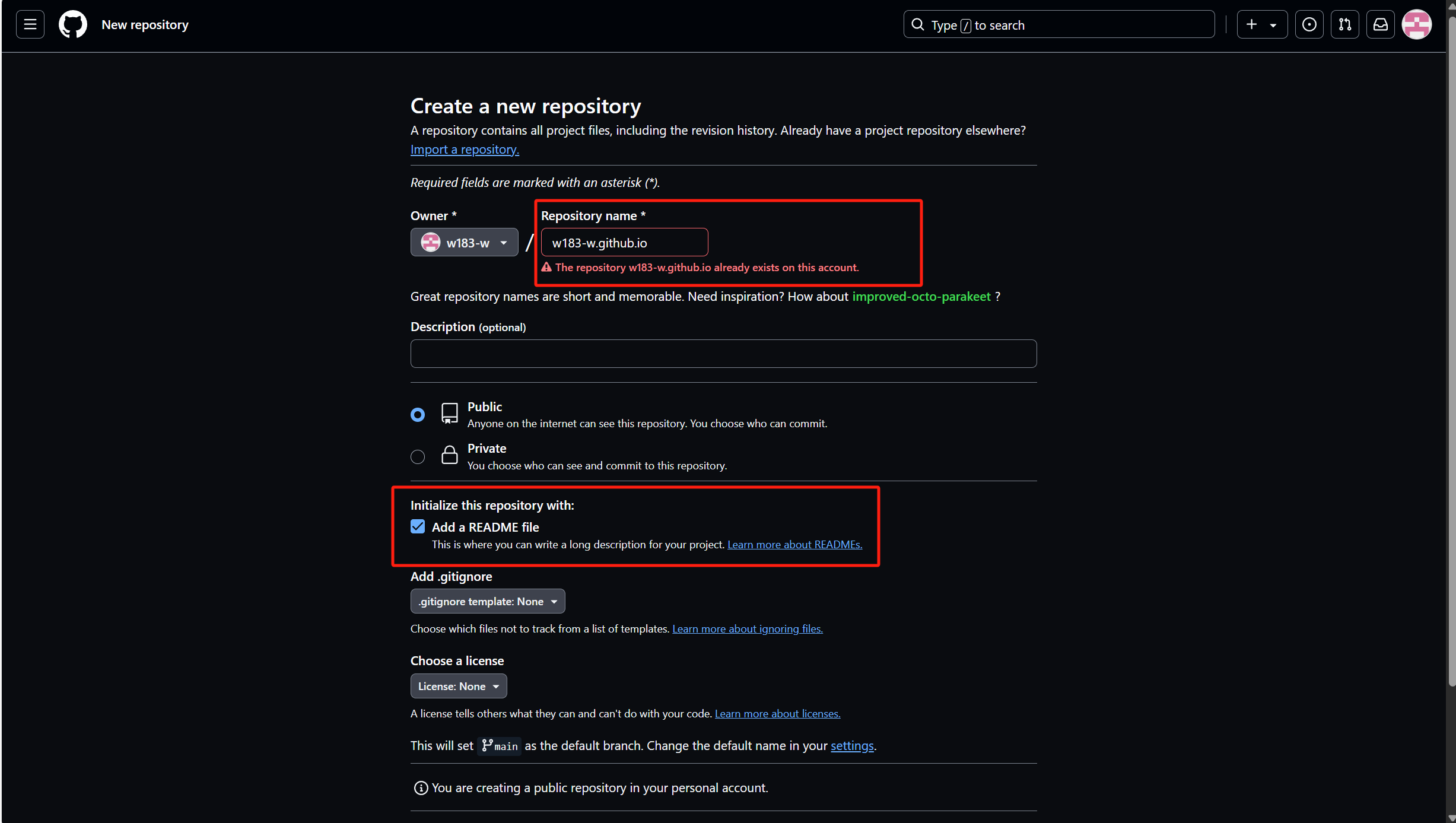Click the Private lock icon

click(x=450, y=455)
